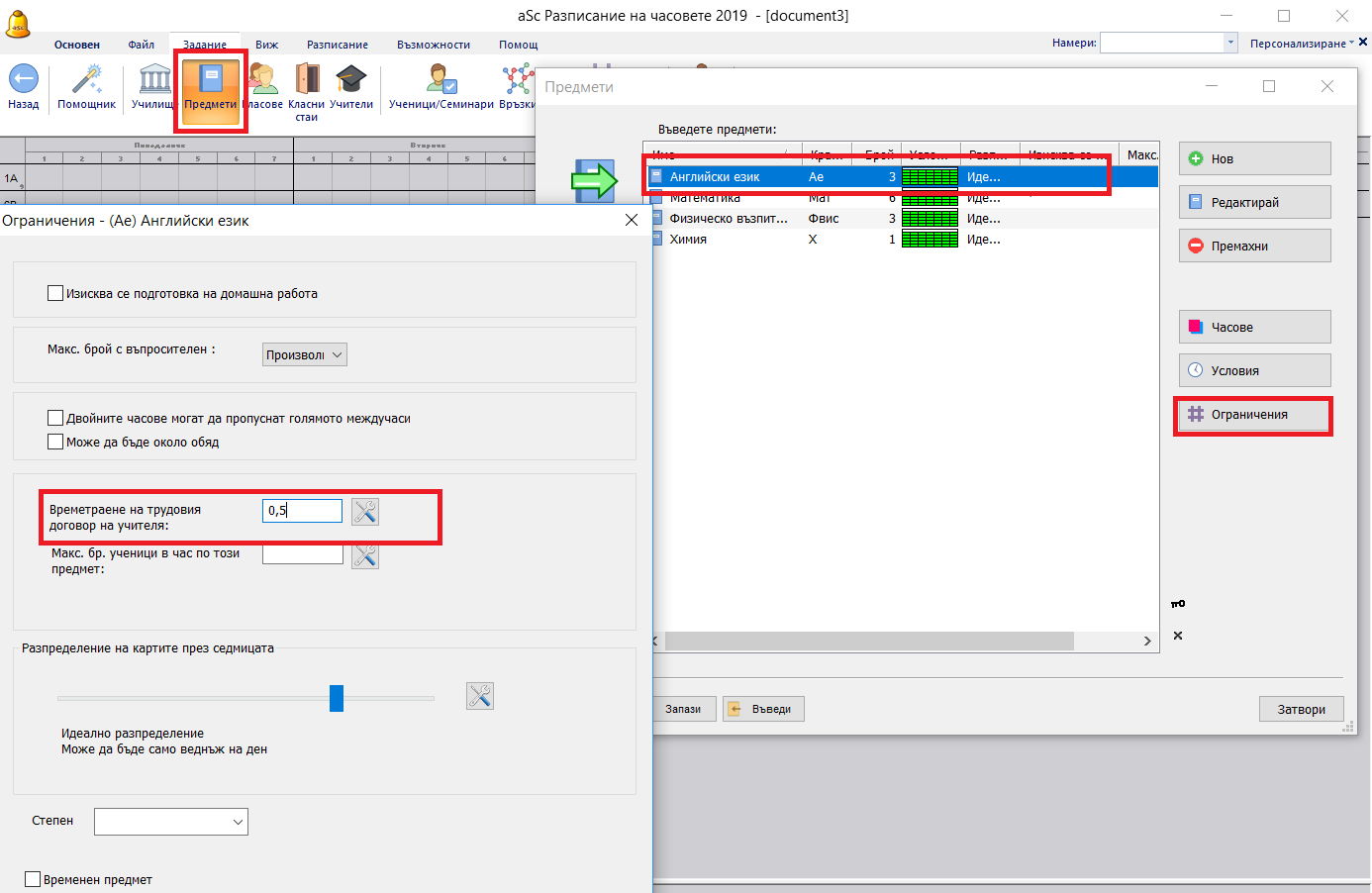Click the Затвори button
This screenshot has width=1372, height=893.
(1301, 709)
